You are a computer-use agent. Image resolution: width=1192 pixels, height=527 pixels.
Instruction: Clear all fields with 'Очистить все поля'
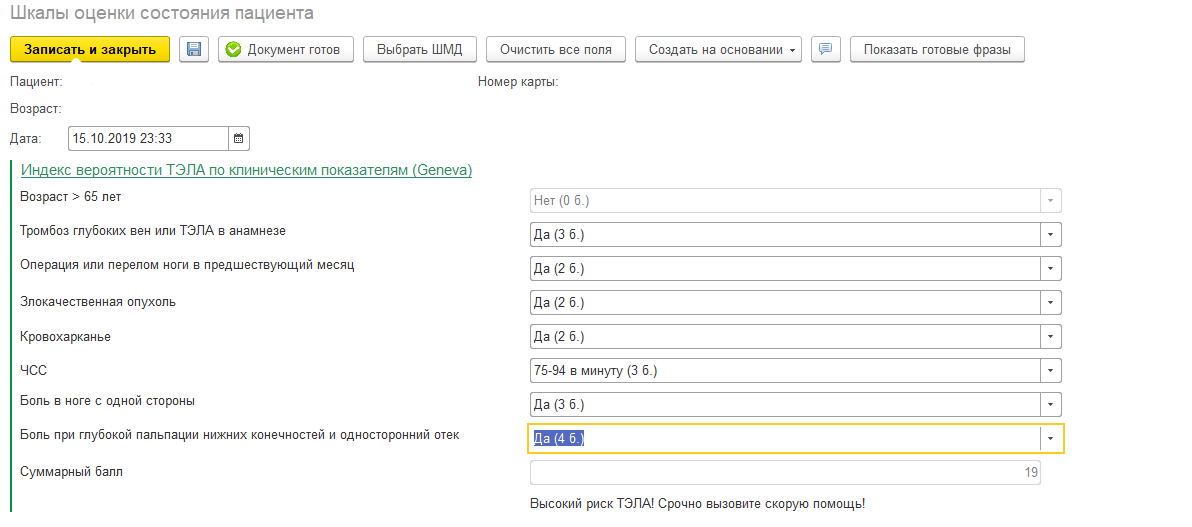tap(556, 49)
